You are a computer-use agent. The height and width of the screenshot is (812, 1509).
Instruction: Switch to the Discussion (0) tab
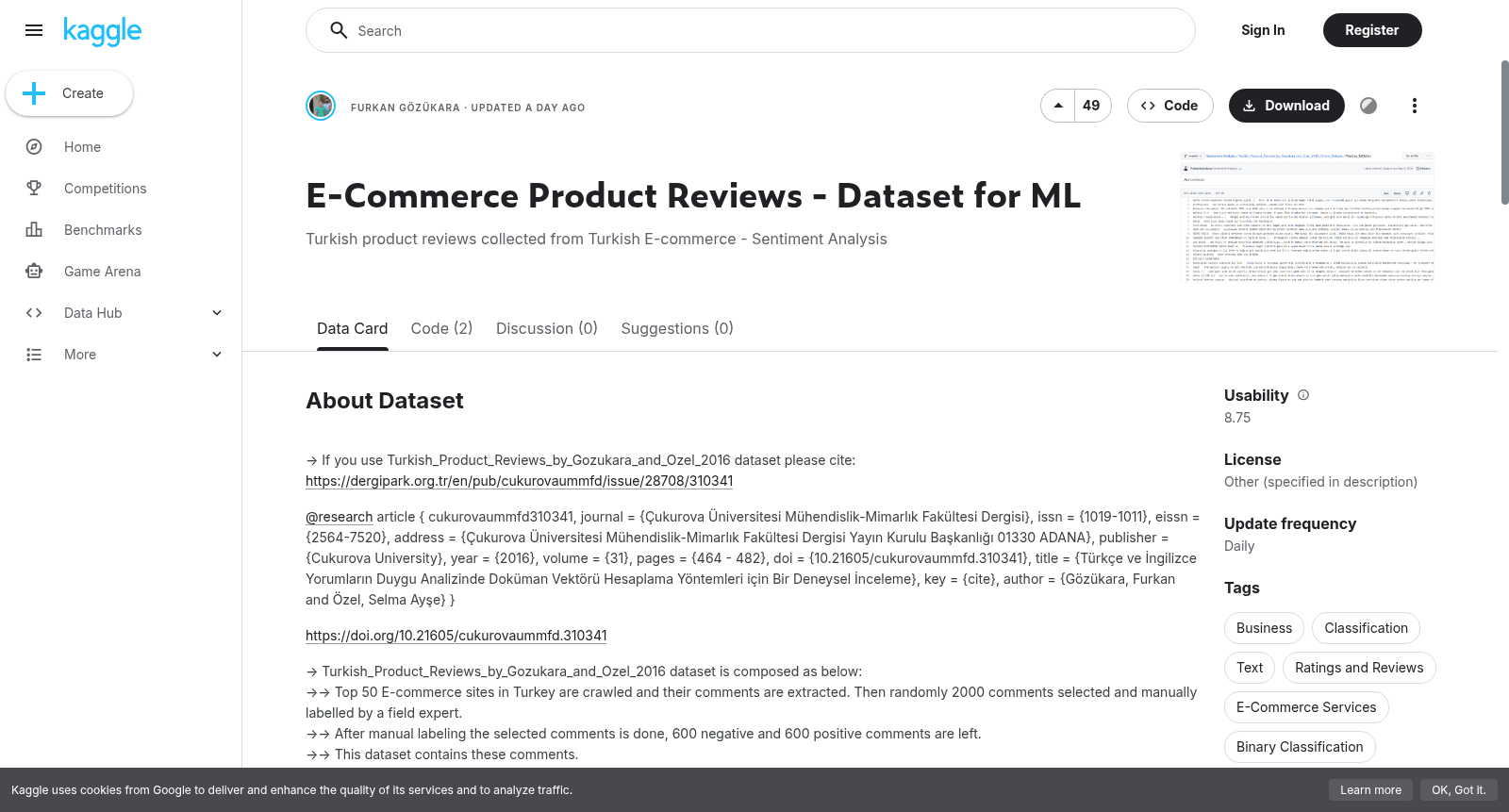(x=547, y=328)
